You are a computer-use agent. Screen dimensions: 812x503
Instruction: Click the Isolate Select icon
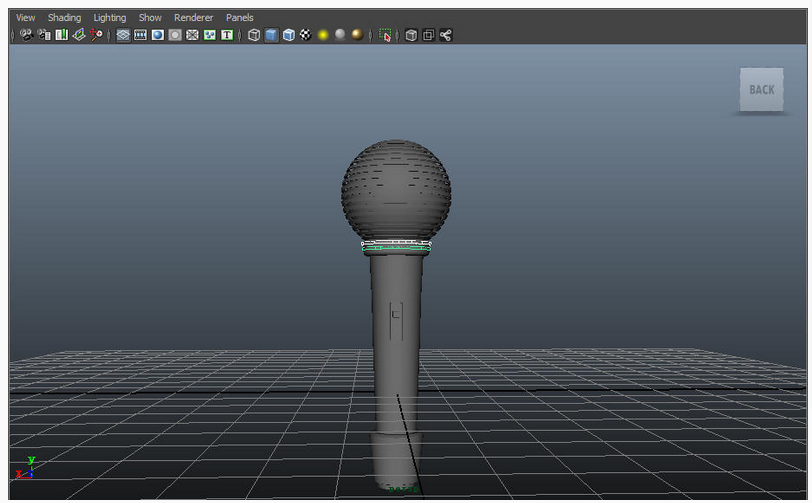click(385, 35)
